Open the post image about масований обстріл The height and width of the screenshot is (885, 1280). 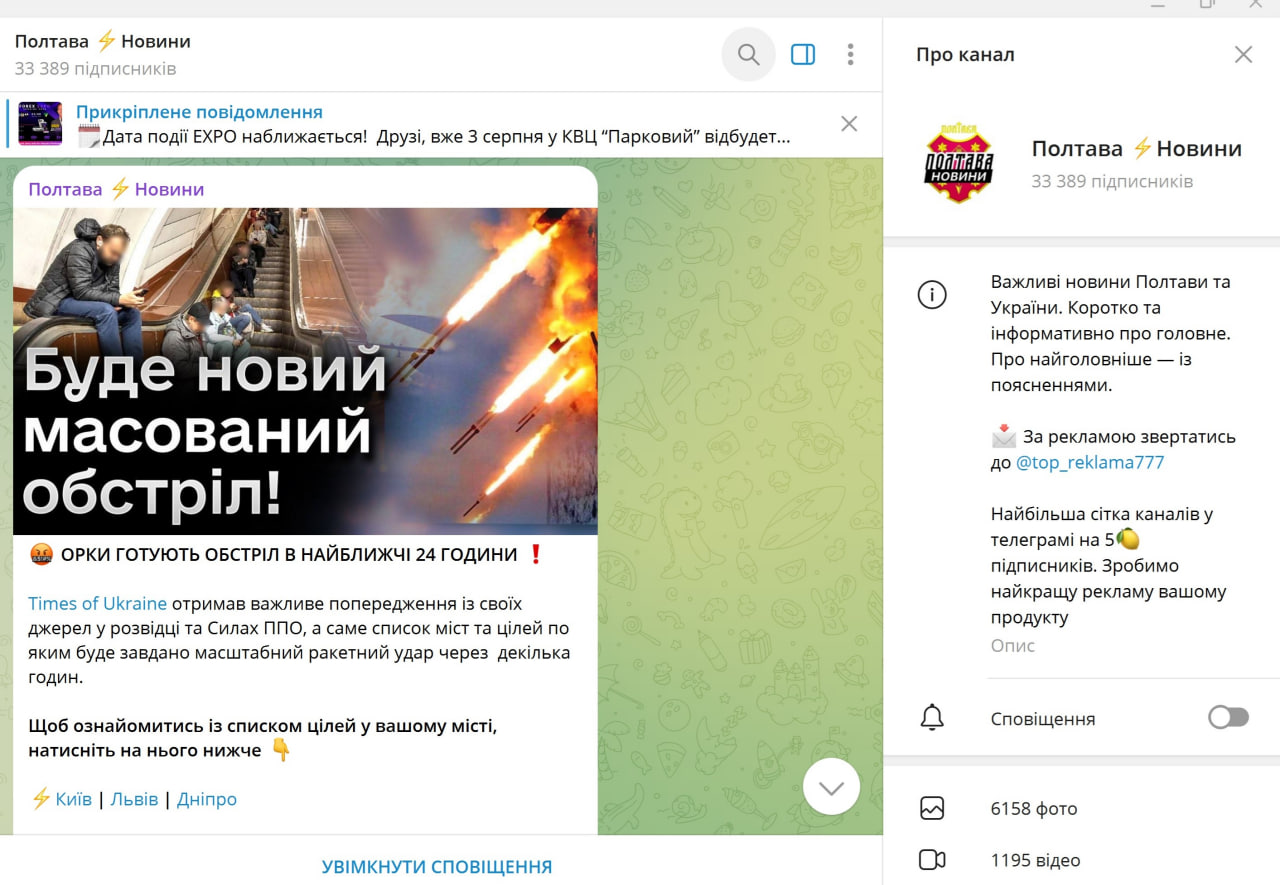pos(305,371)
